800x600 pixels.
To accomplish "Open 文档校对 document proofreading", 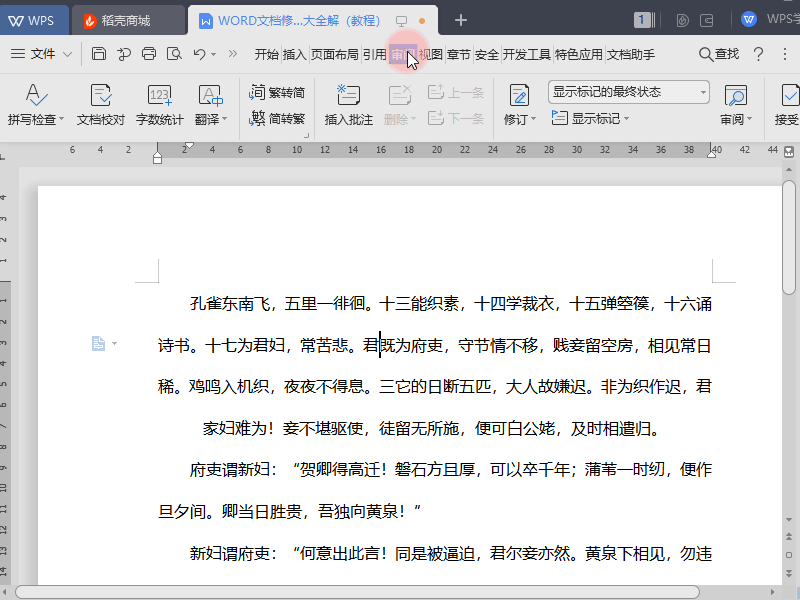I will [x=101, y=105].
